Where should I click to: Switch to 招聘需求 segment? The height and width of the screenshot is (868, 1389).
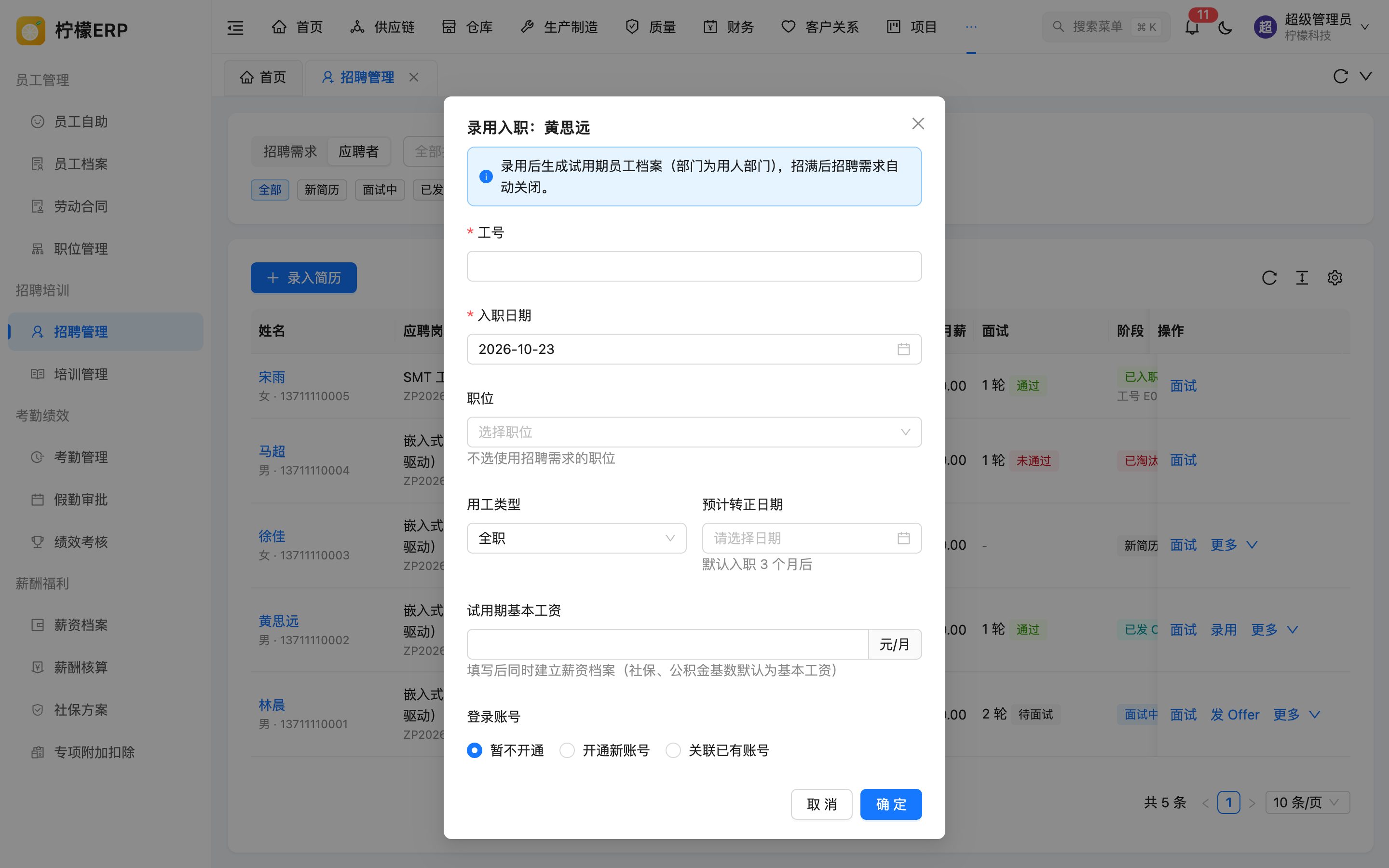tap(290, 151)
